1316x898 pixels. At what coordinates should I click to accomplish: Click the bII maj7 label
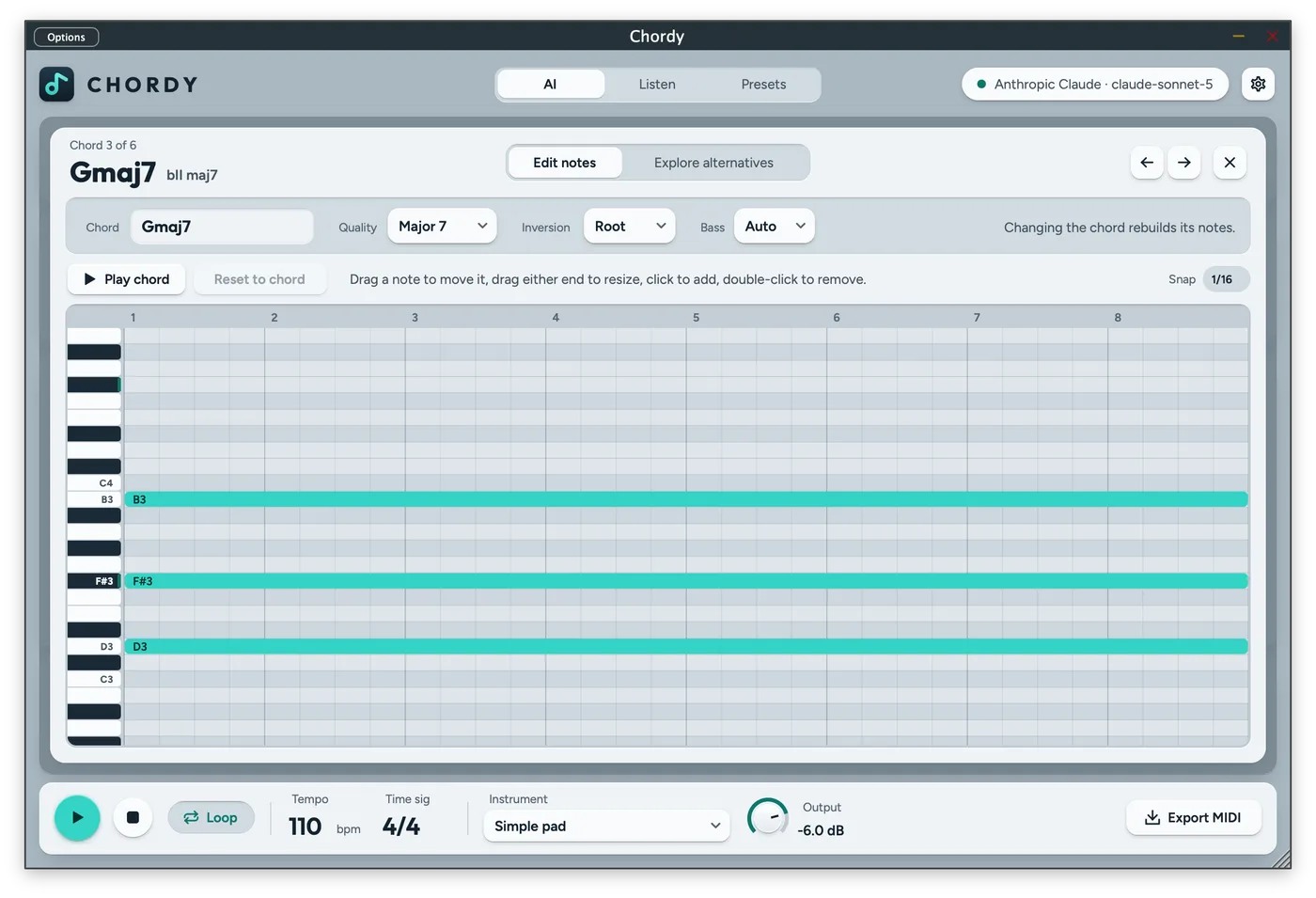click(192, 175)
